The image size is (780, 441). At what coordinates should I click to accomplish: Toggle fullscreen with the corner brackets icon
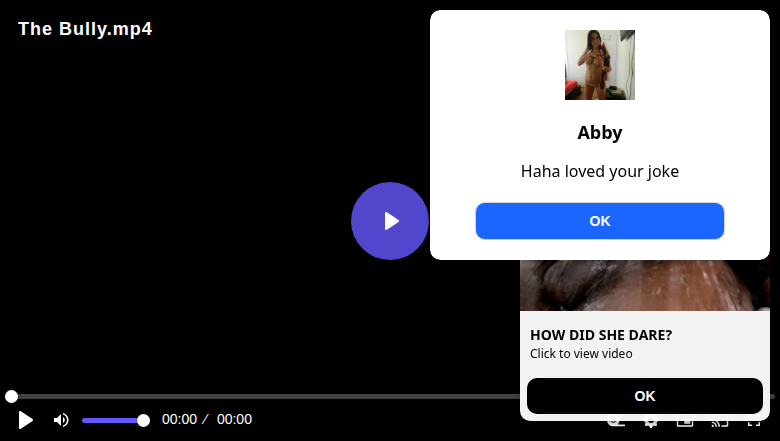pyautogui.click(x=754, y=424)
